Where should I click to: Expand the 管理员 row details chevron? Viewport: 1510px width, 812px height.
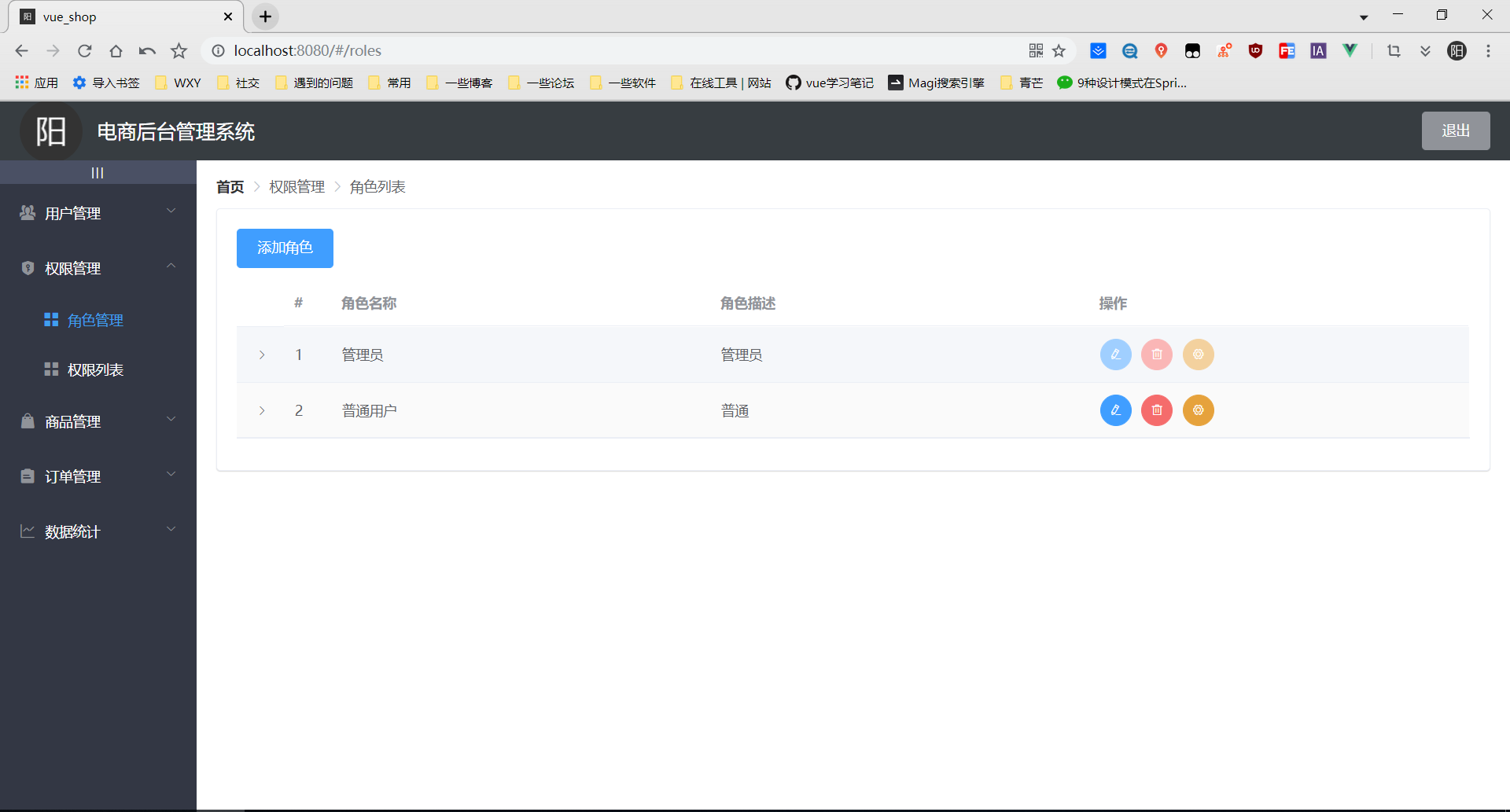262,355
